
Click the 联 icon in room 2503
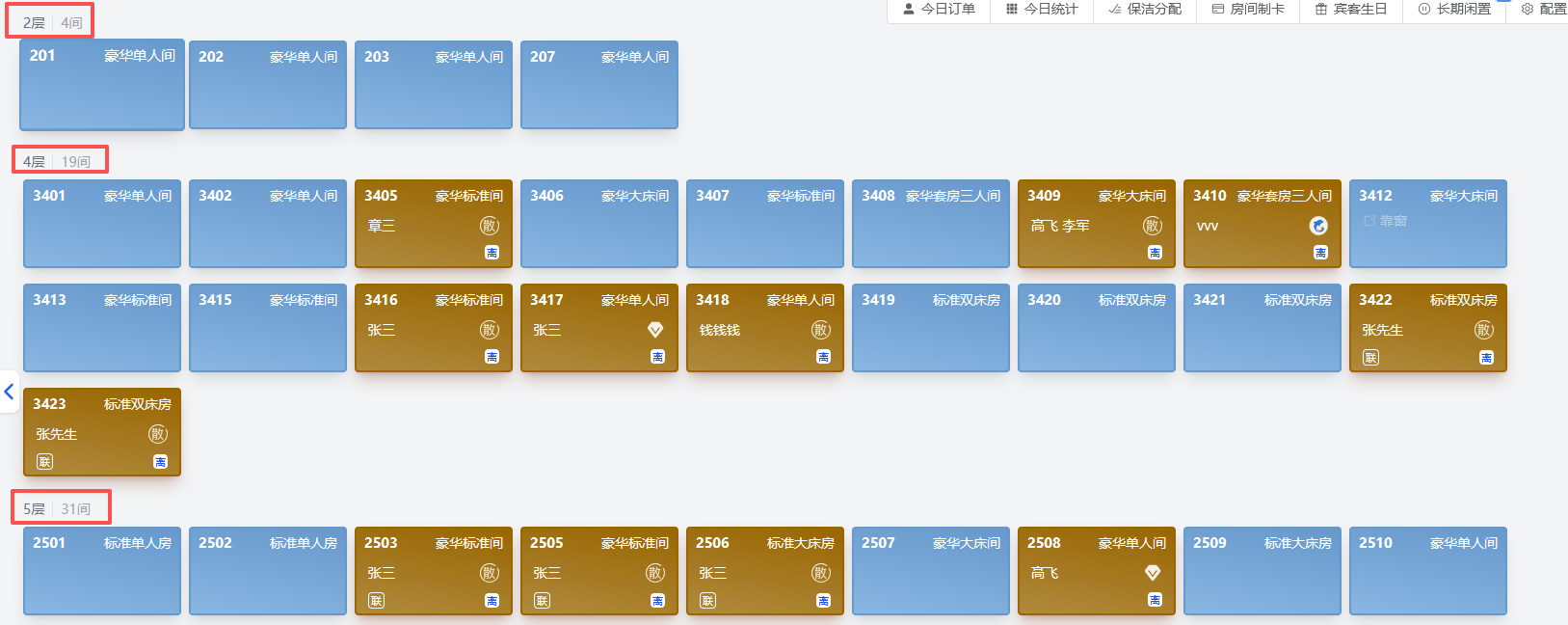click(376, 601)
